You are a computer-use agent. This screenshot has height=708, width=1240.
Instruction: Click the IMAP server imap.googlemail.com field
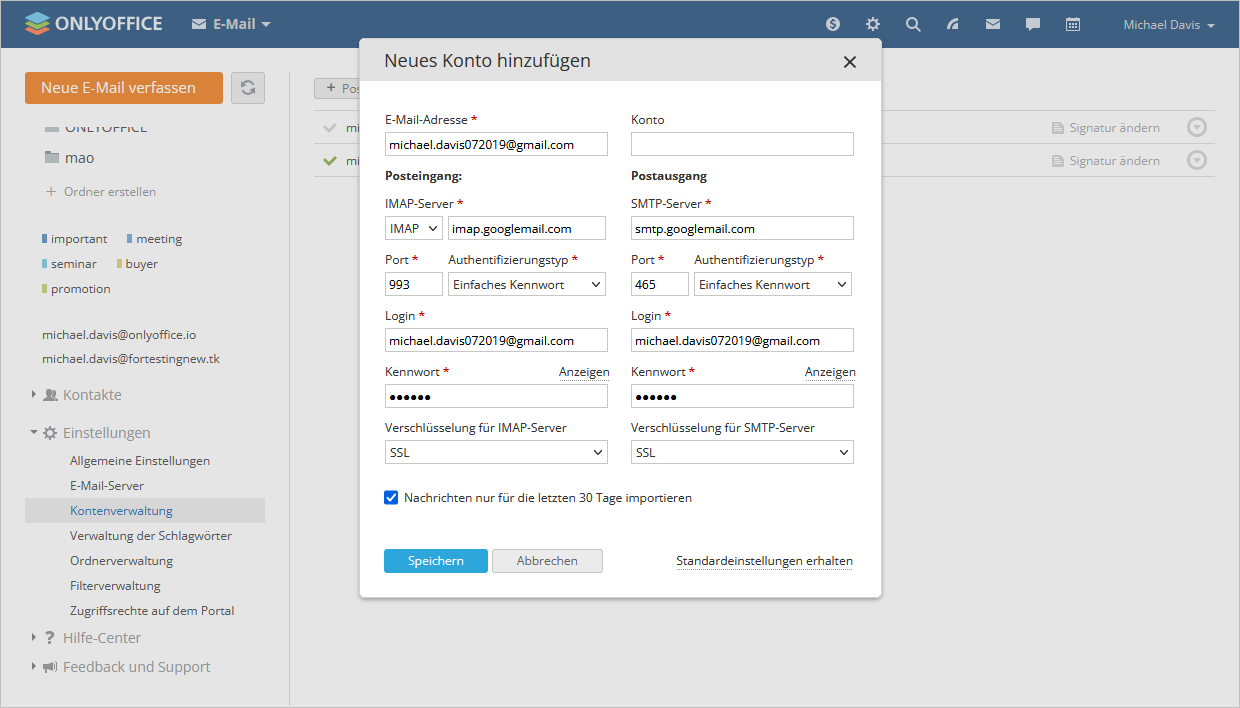click(527, 228)
